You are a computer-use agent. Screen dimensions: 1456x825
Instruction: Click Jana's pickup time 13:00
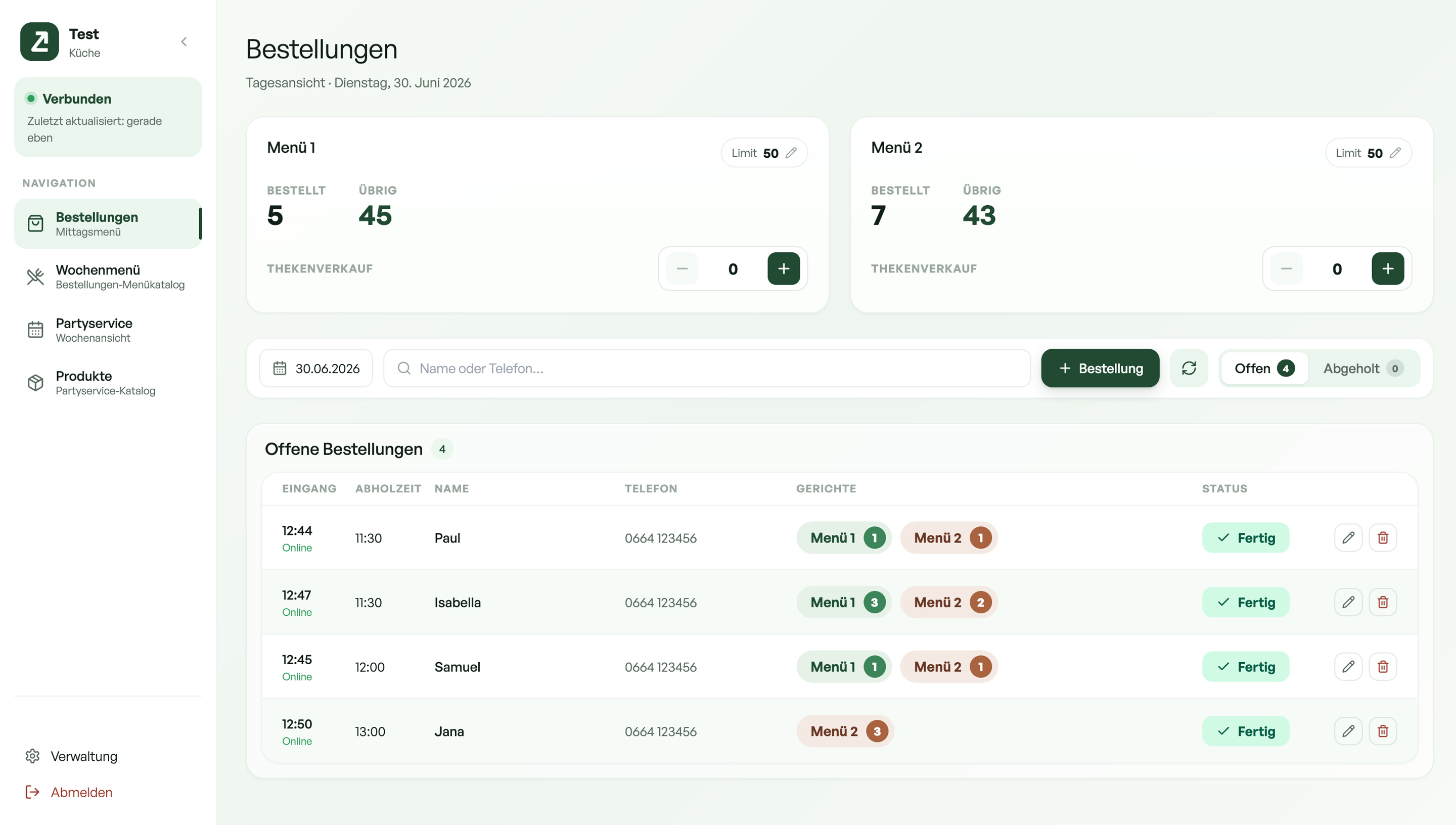pyautogui.click(x=370, y=732)
